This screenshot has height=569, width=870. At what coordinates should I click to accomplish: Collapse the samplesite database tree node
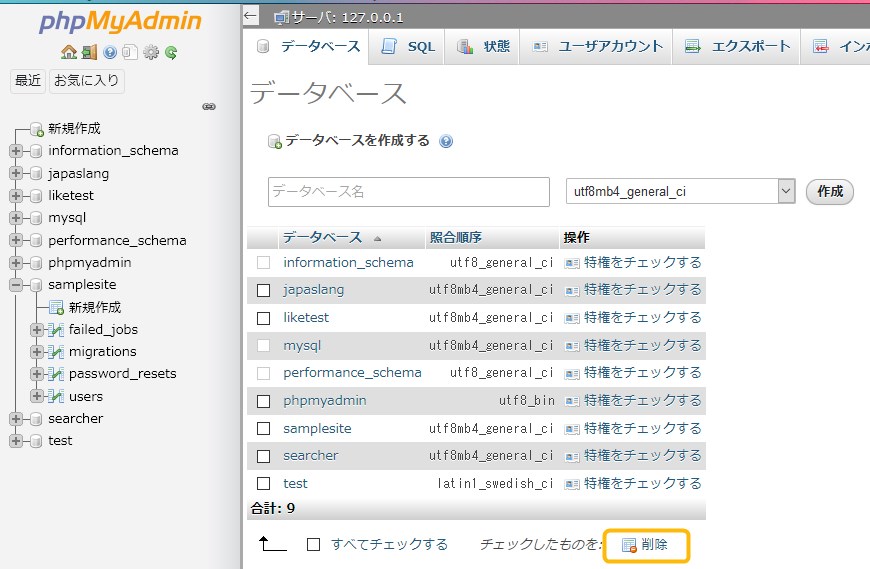[x=16, y=285]
